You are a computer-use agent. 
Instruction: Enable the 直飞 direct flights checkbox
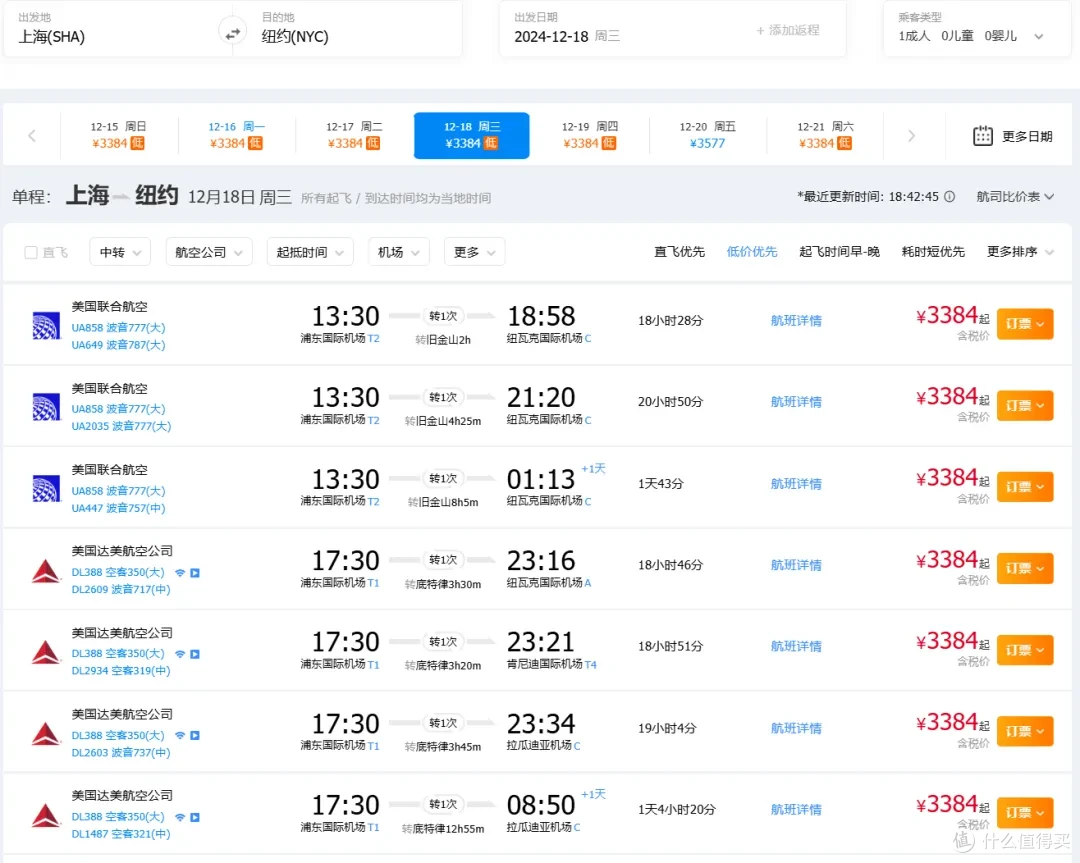pyautogui.click(x=31, y=252)
